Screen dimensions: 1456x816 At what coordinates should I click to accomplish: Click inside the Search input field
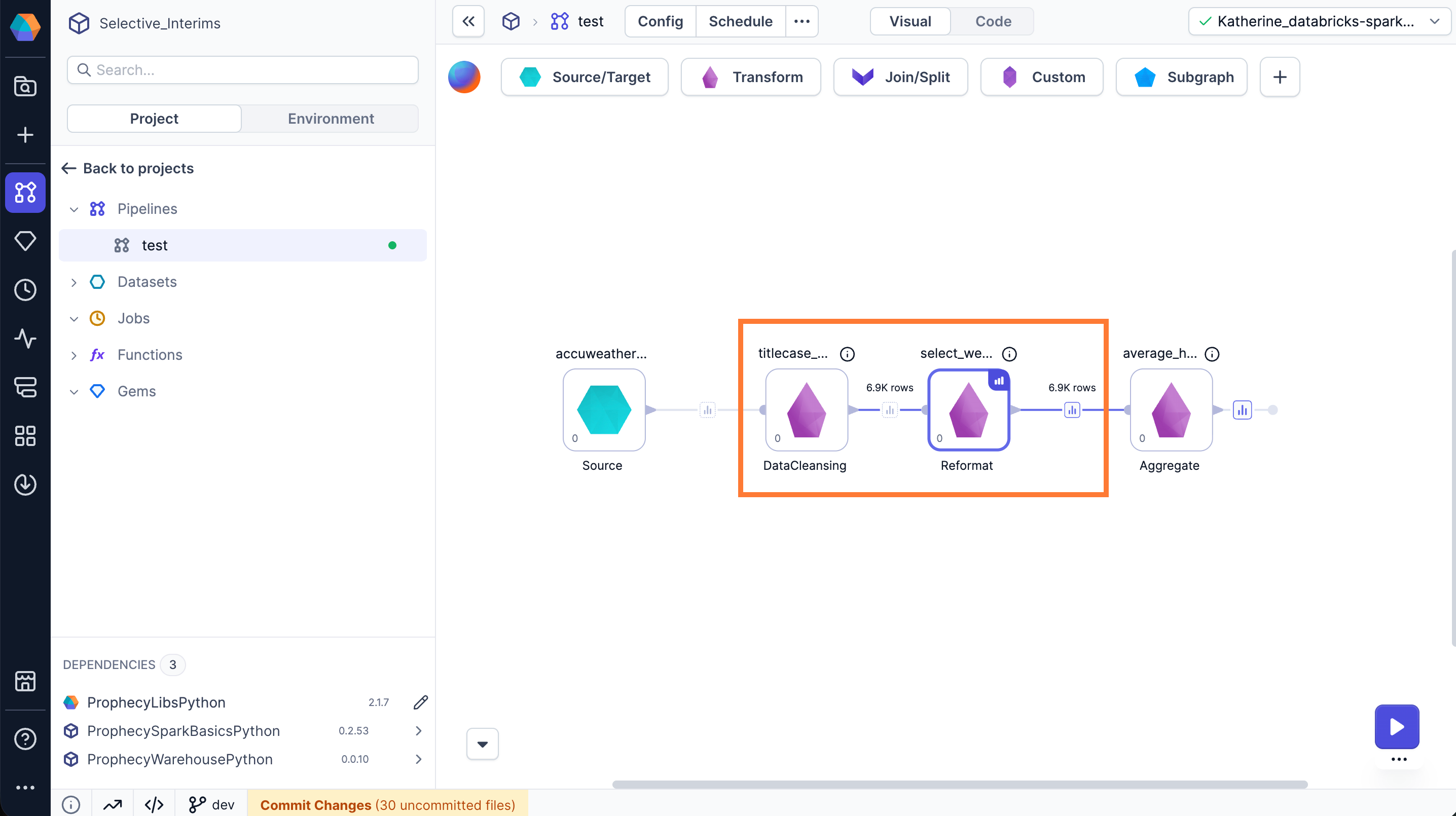[x=242, y=69]
